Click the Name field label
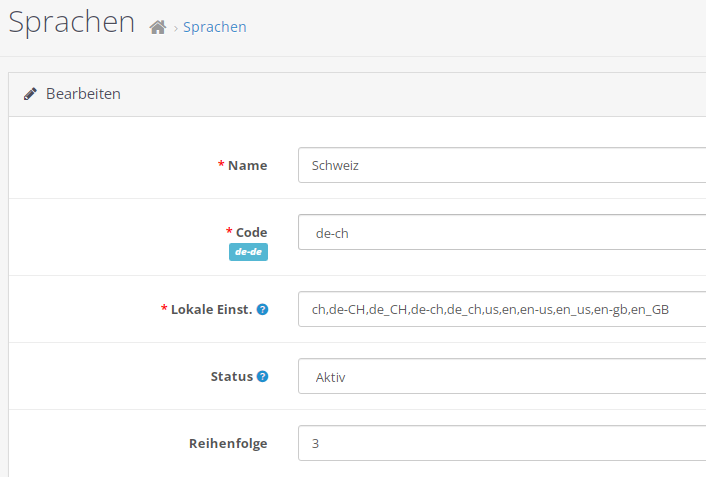The height and width of the screenshot is (477, 706). coord(247,165)
